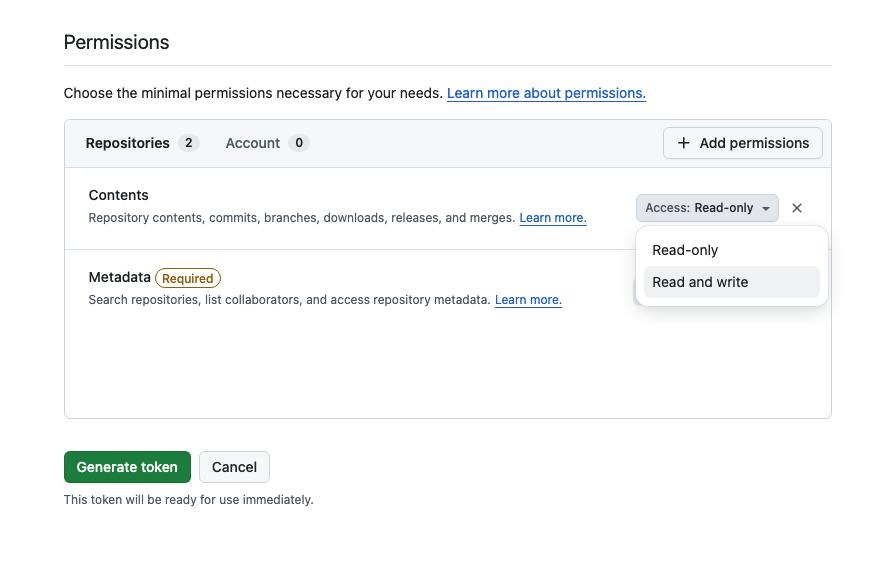Select the Metadata permission title
Screen dimensions: 889x561
pos(119,277)
